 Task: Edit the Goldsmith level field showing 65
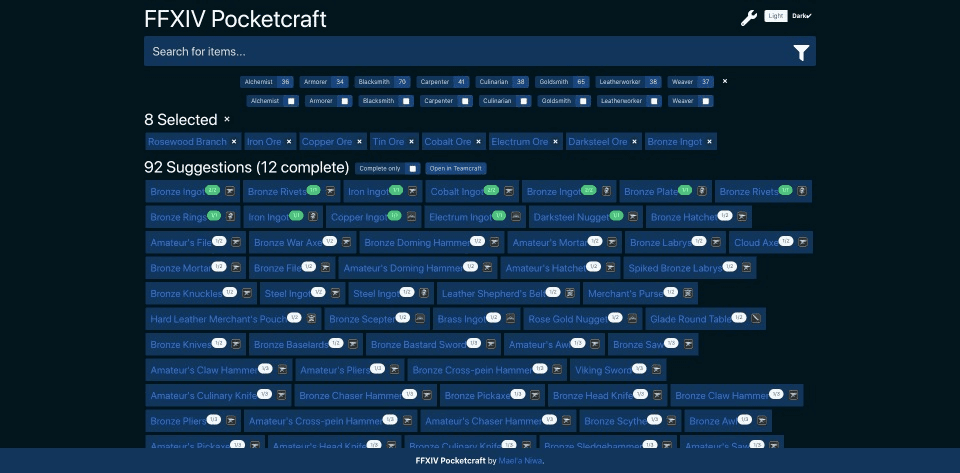click(582, 82)
